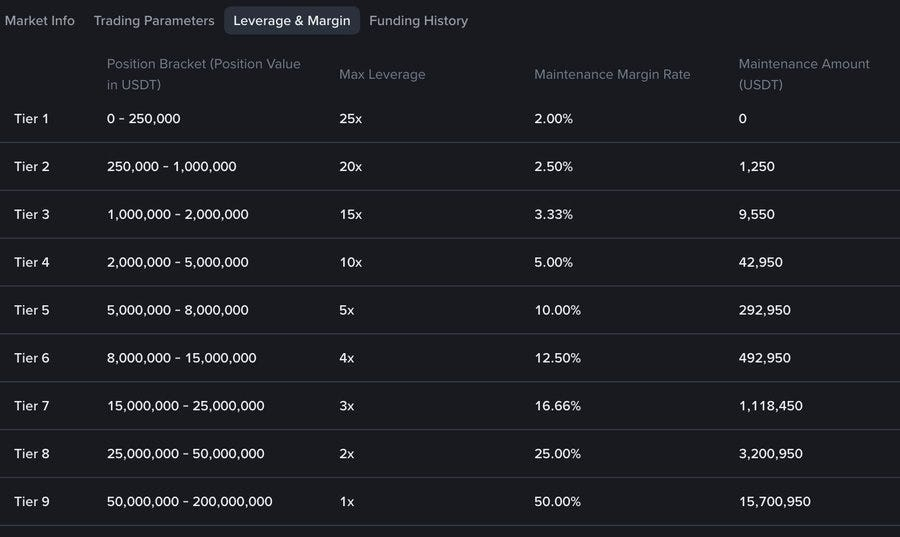
Task: Select the Tier 7 row label
Action: (x=32, y=406)
